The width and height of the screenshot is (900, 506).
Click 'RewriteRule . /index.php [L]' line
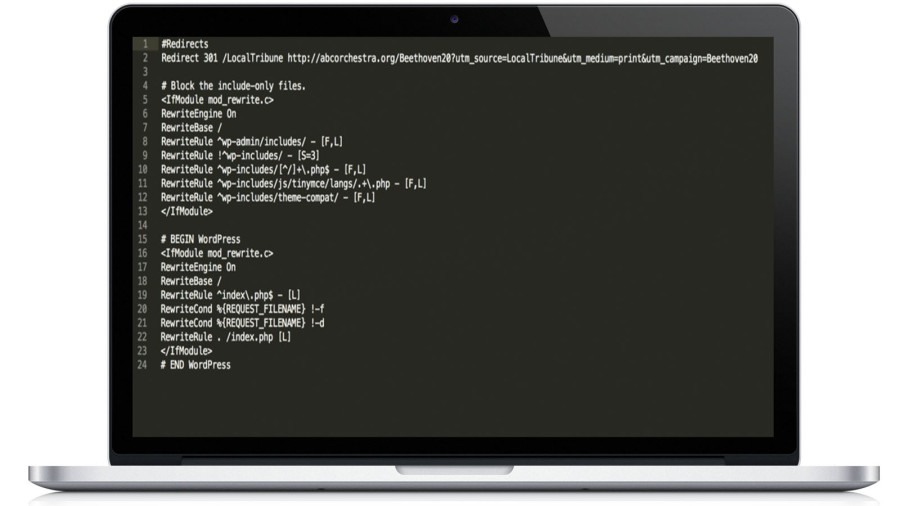point(226,337)
